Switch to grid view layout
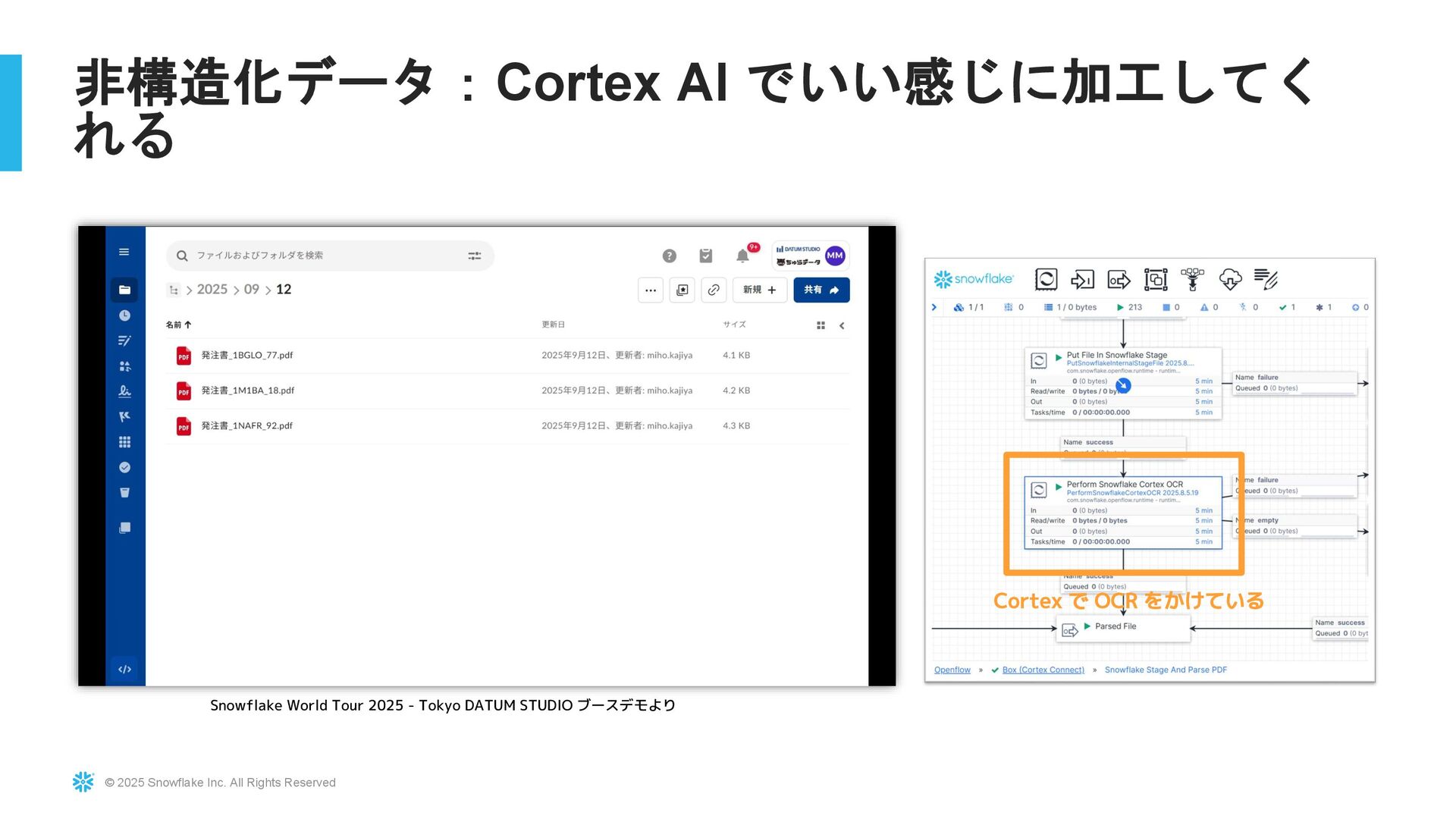 [821, 325]
